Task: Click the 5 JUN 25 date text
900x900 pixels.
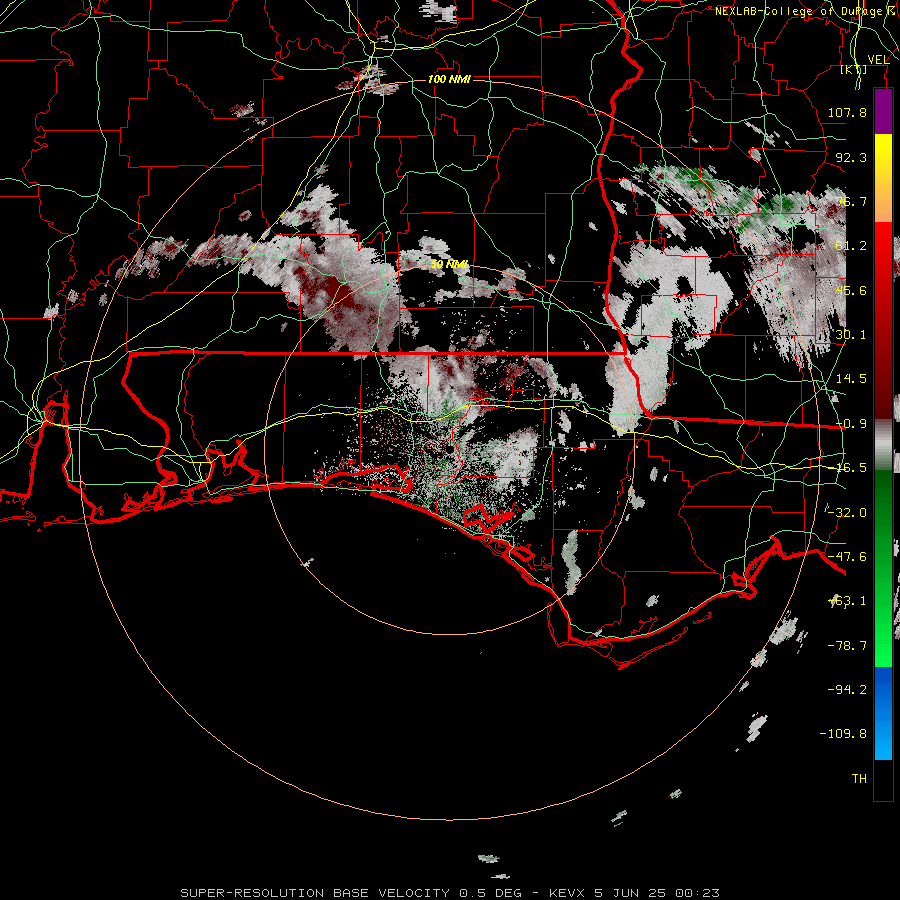Action: (x=630, y=893)
